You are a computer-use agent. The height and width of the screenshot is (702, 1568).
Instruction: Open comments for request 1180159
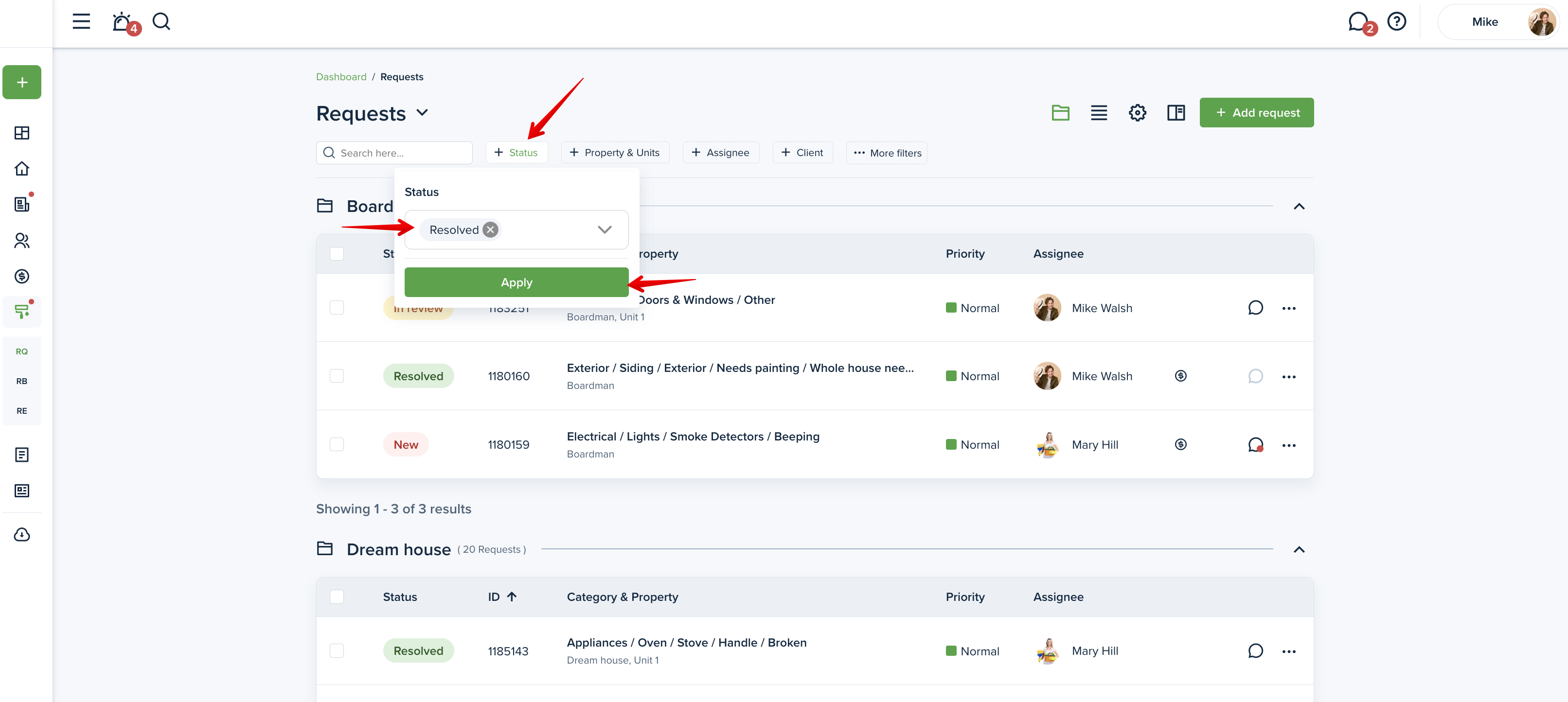[x=1255, y=445]
